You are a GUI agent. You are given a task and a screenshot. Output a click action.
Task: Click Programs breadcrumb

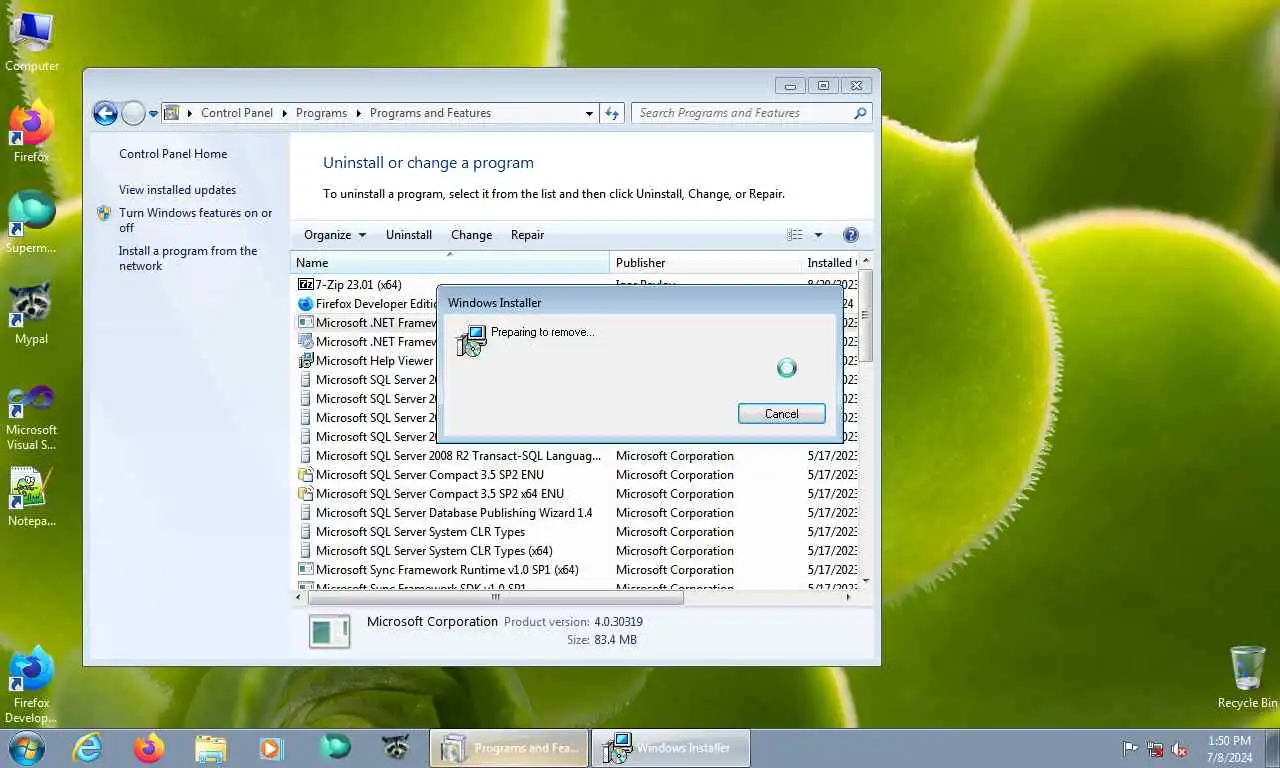[321, 113]
